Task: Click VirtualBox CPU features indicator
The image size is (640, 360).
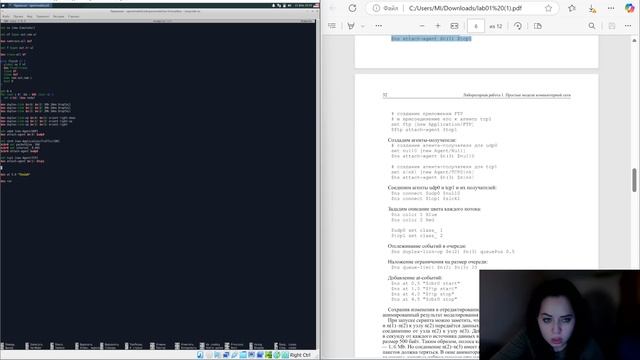Action: [269, 355]
